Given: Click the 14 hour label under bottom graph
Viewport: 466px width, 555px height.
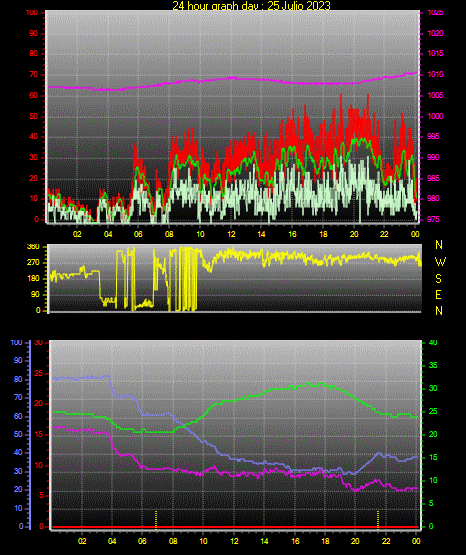Looking at the screenshot, I should tap(264, 541).
